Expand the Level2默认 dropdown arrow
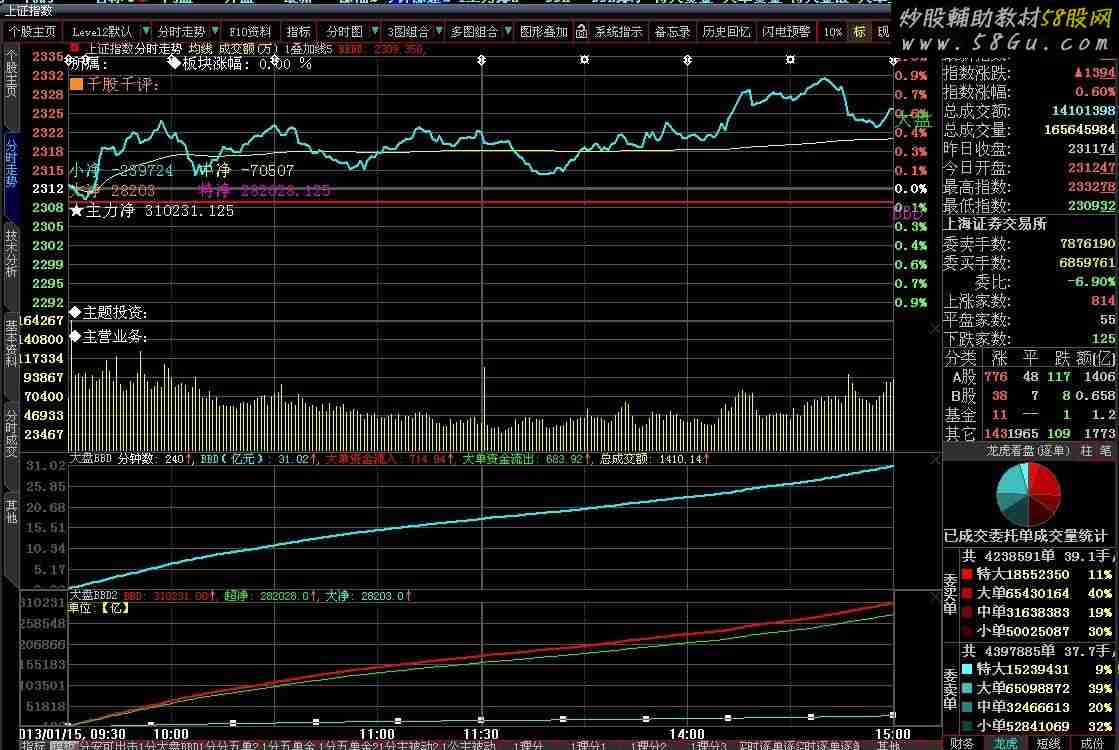Image resolution: width=1119 pixels, height=750 pixels. [146, 31]
